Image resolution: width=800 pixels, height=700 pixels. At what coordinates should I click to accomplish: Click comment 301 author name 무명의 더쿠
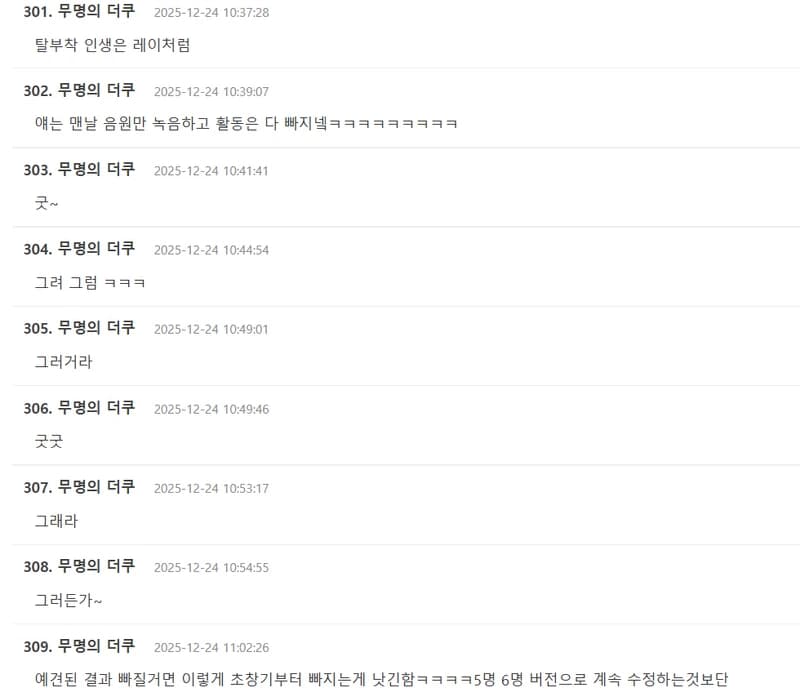[96, 11]
